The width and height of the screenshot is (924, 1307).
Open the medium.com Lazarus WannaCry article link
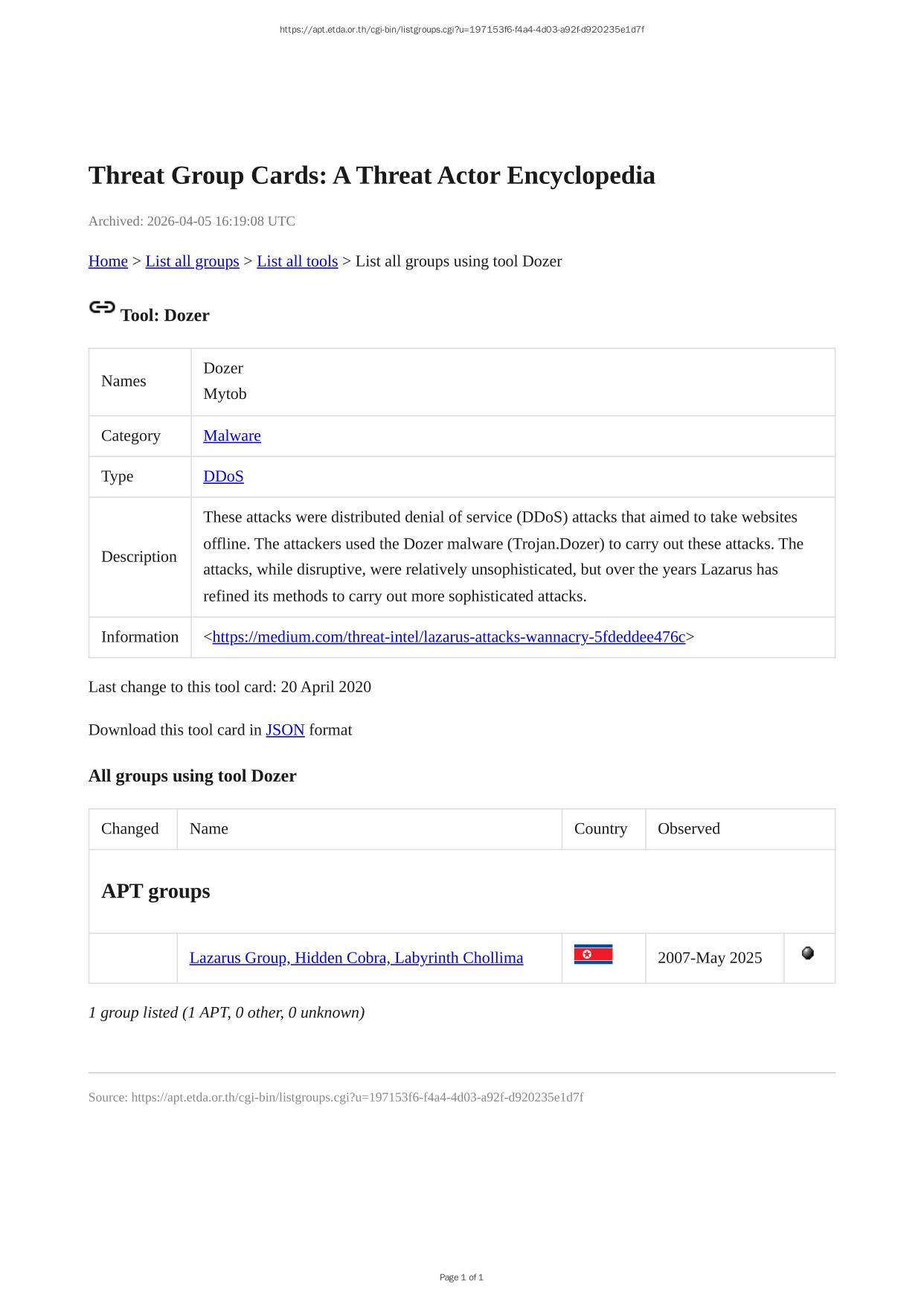[x=449, y=637]
